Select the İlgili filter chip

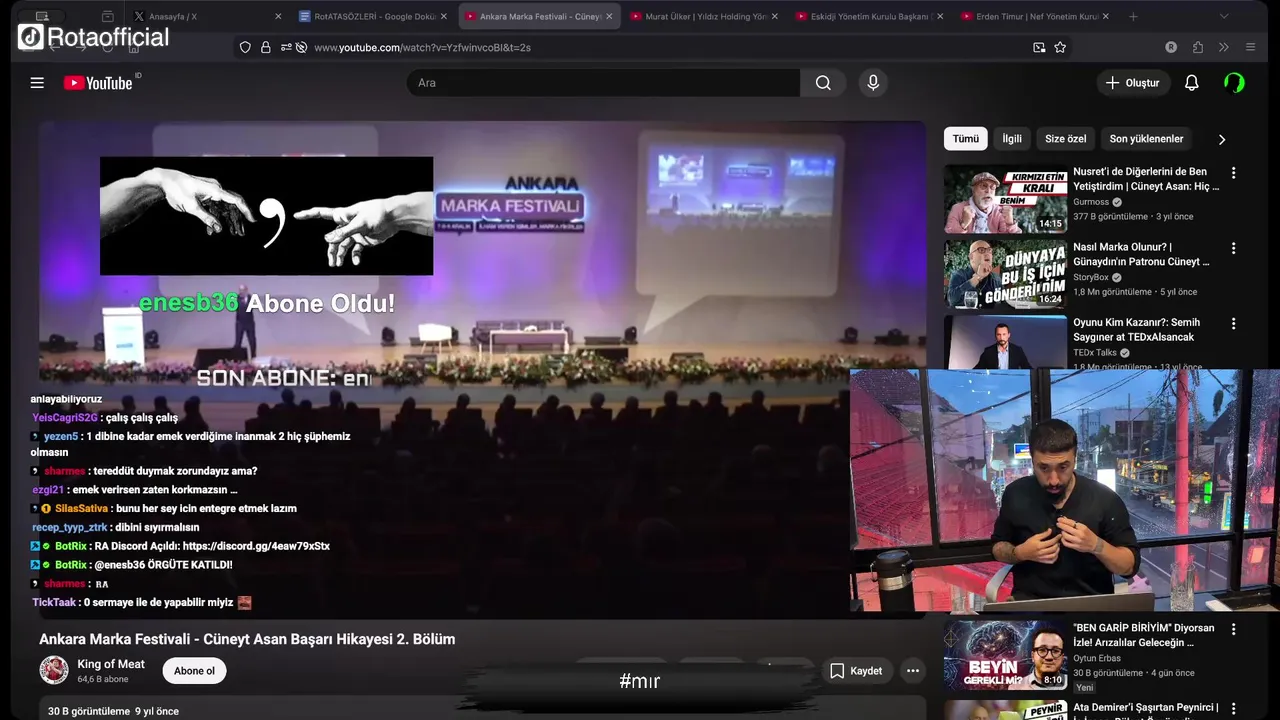click(x=1012, y=139)
